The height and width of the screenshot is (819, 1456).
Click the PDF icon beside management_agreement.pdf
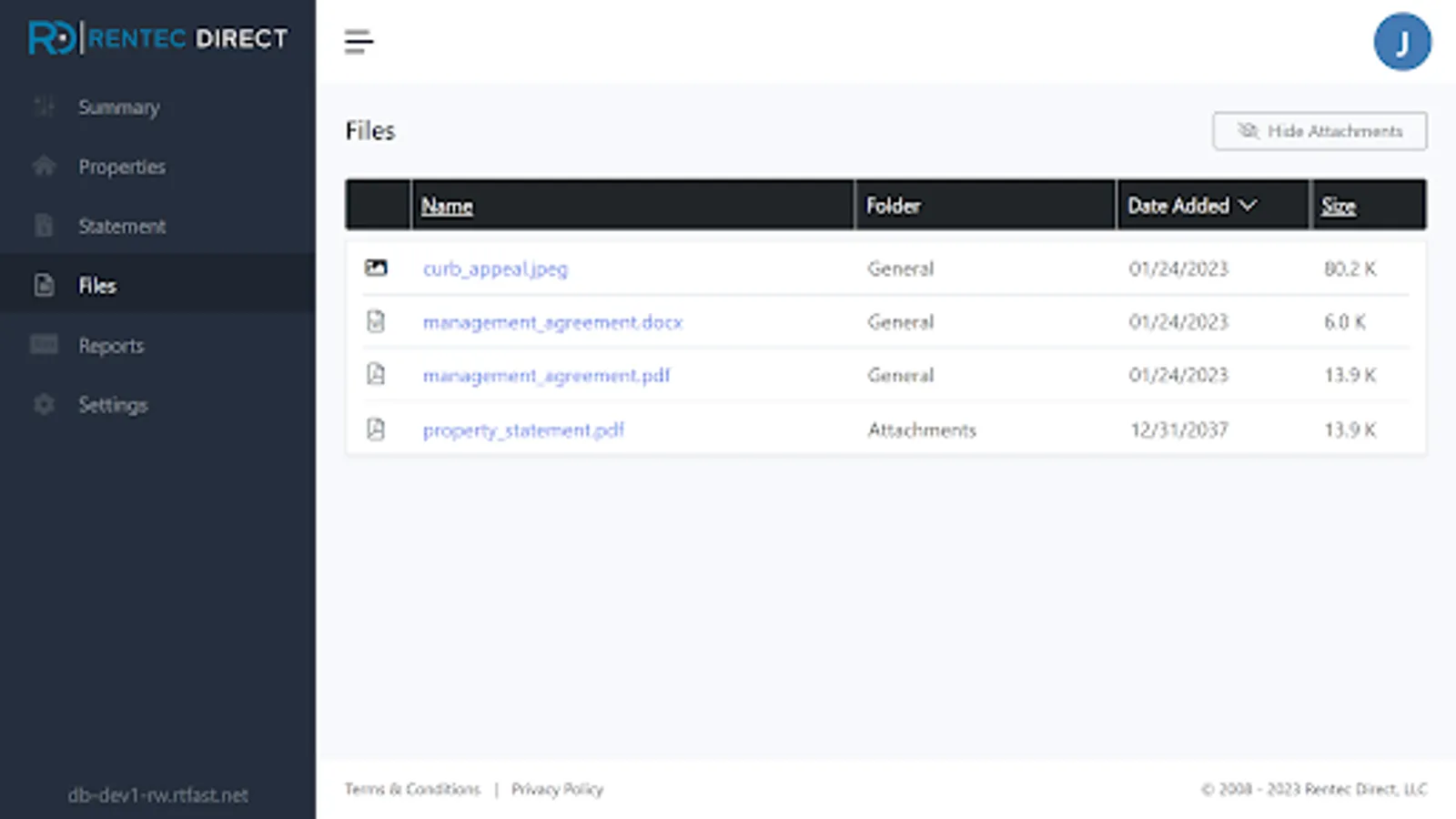coord(376,374)
